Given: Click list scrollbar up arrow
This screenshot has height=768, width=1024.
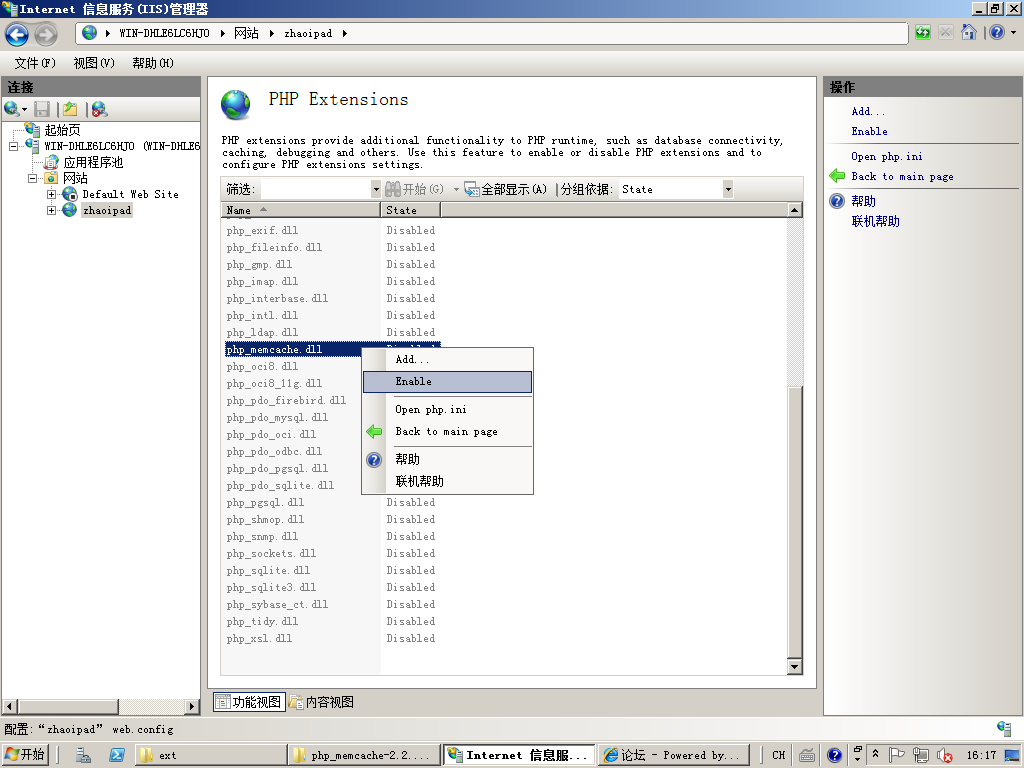Looking at the screenshot, I should pos(794,210).
